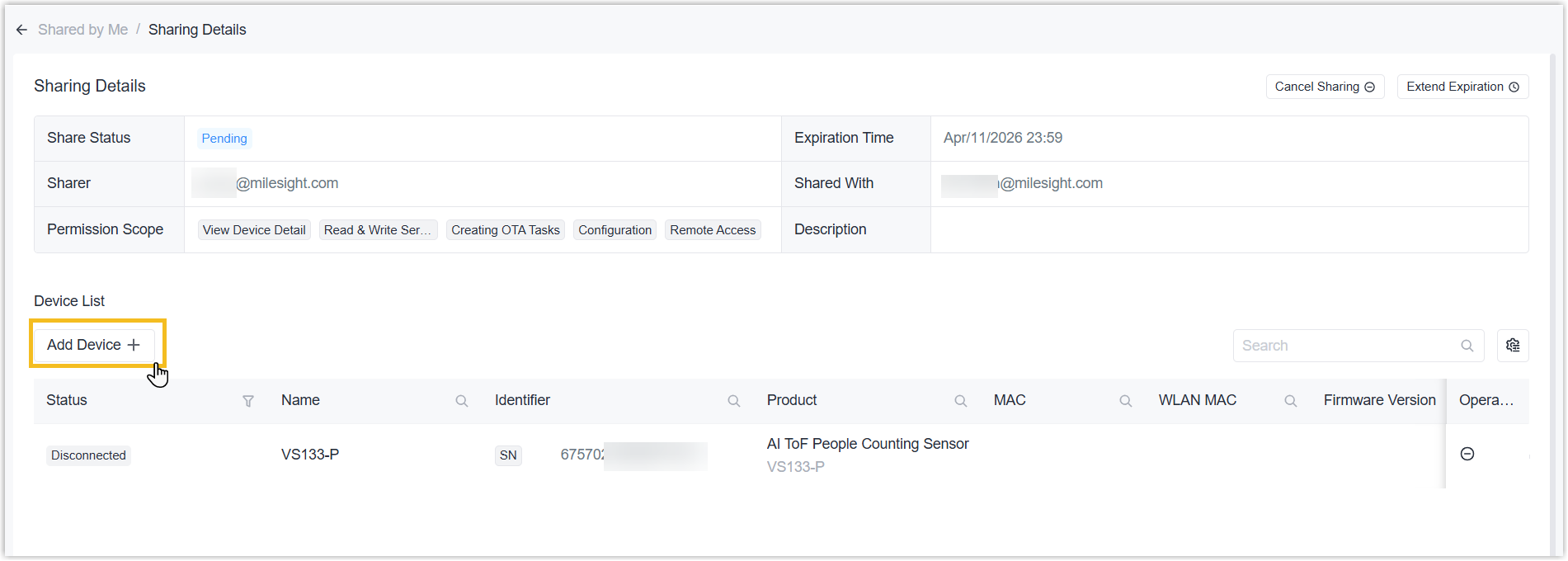Click Add Device button
The image size is (1568, 561).
tap(94, 345)
